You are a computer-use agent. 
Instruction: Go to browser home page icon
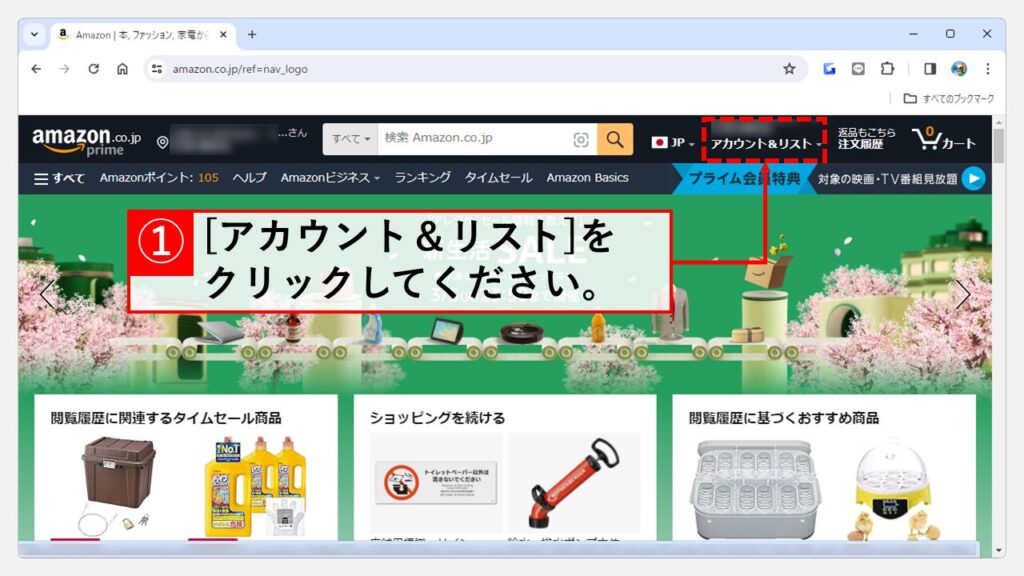tap(122, 69)
